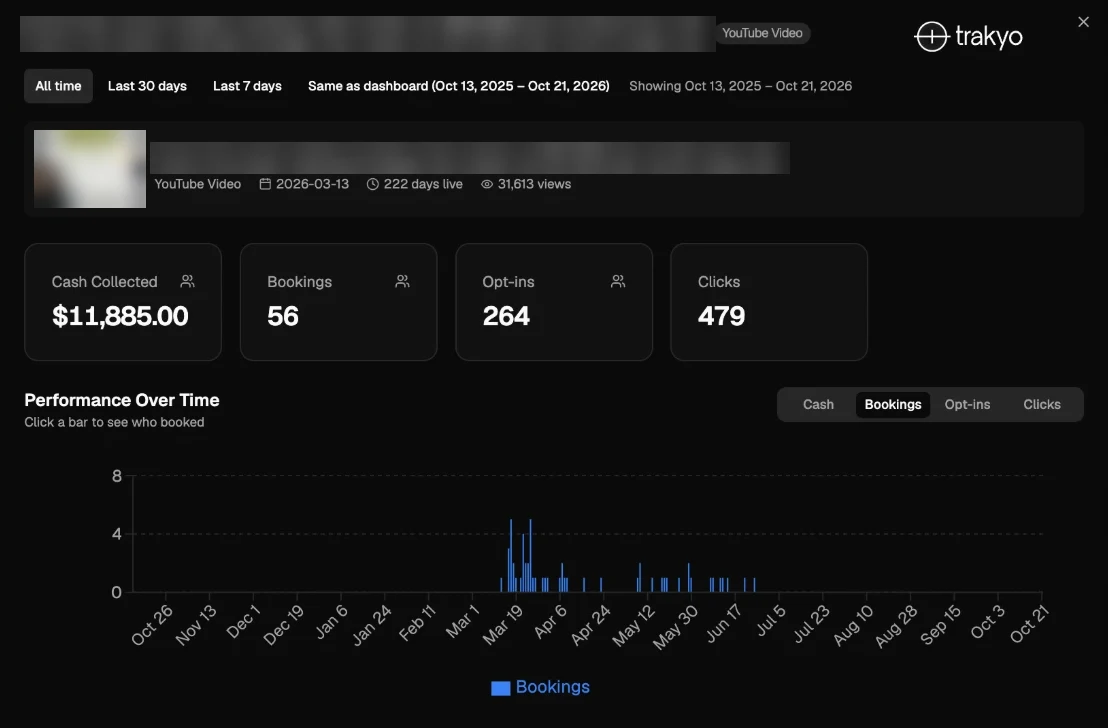
Task: Click the y-axis value 8
Action: (x=117, y=476)
